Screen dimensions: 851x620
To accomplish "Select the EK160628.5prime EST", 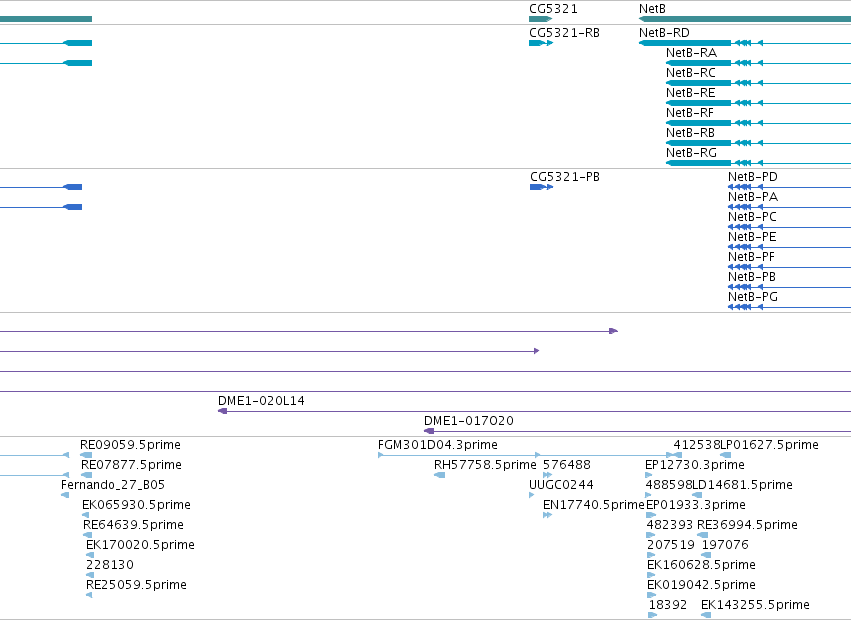I will pyautogui.click(x=701, y=565).
